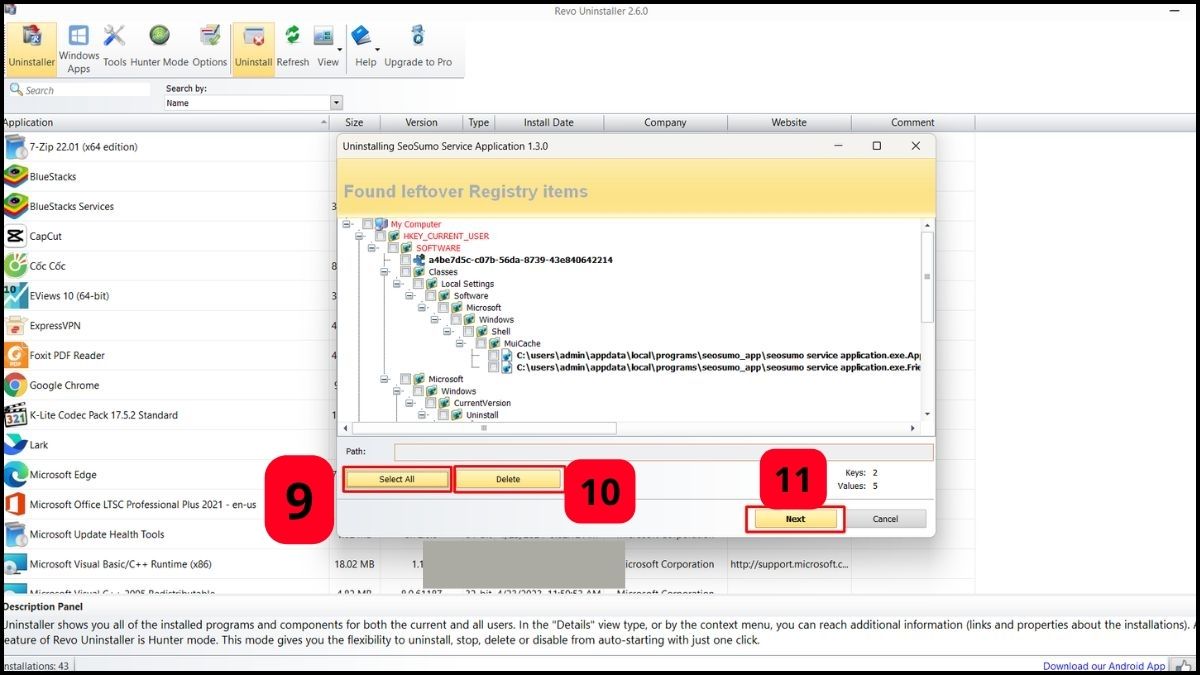Collapse the My Computer tree node
Image resolution: width=1200 pixels, height=675 pixels.
click(346, 224)
